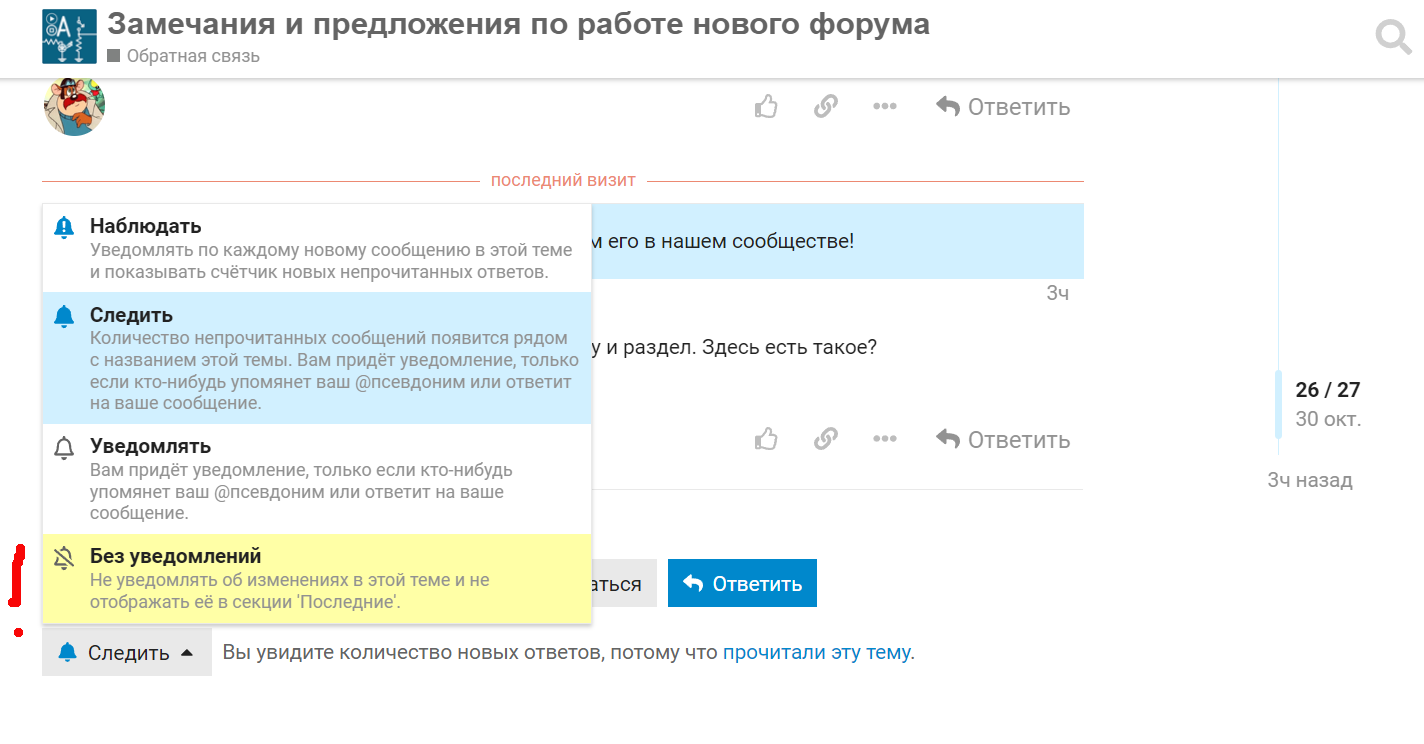Click the forum logo icon
This screenshot has height=744, width=1424.
(x=69, y=37)
